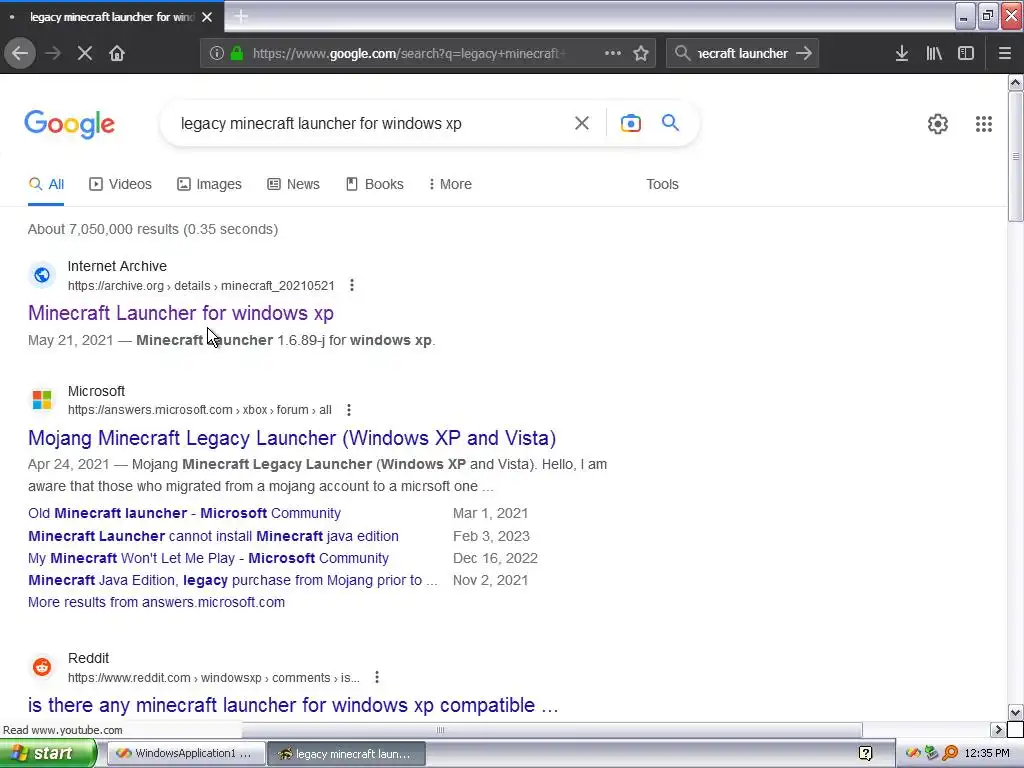Open the Library icon in toolbar

pos(934,54)
